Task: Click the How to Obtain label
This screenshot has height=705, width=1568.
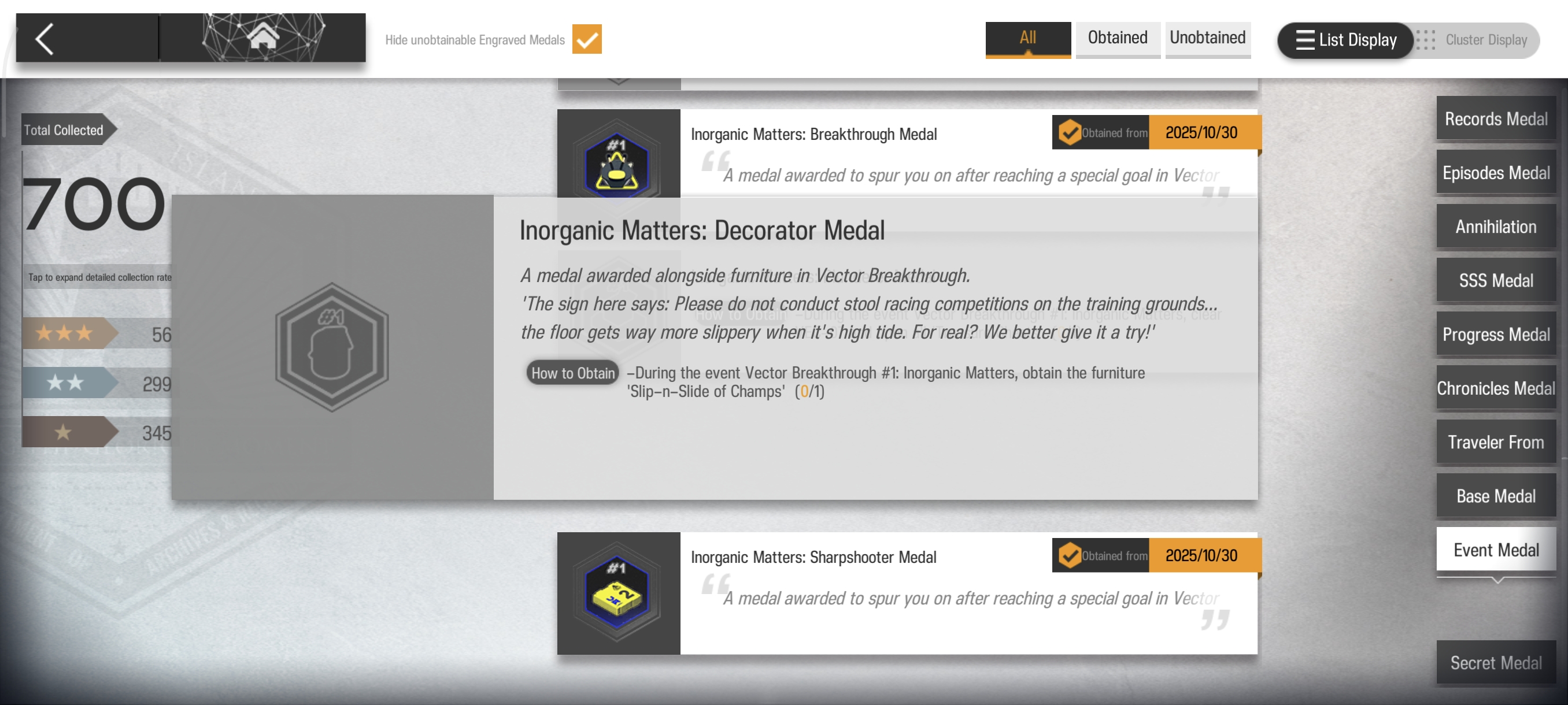Action: [x=572, y=373]
